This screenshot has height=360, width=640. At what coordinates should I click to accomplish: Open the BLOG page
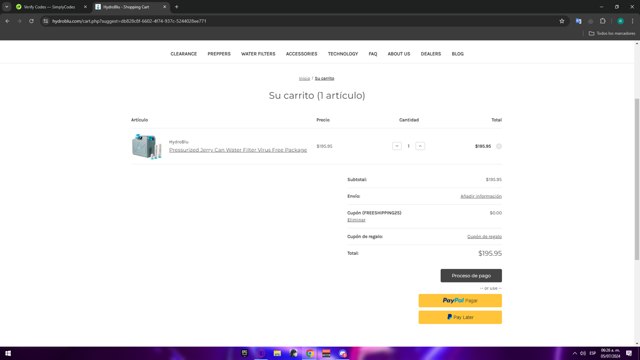(x=458, y=54)
